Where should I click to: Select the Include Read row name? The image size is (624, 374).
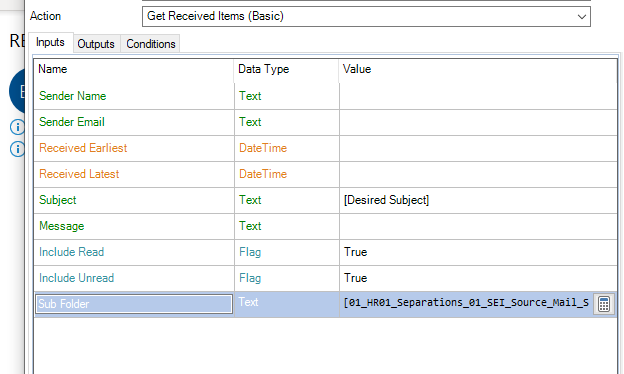coord(72,252)
